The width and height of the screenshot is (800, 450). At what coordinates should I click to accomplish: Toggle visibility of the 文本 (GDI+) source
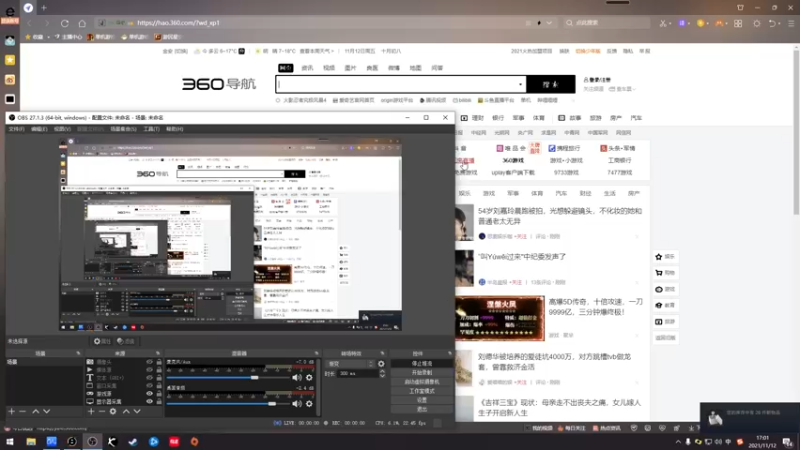click(149, 378)
